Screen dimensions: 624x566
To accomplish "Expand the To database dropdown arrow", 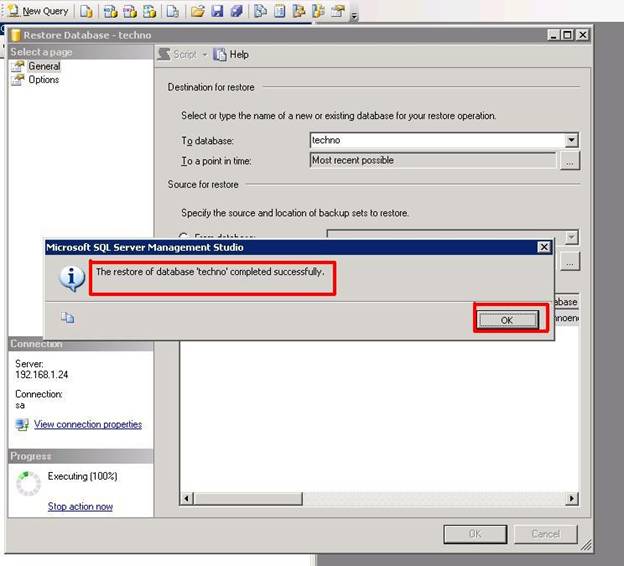I will pos(571,140).
